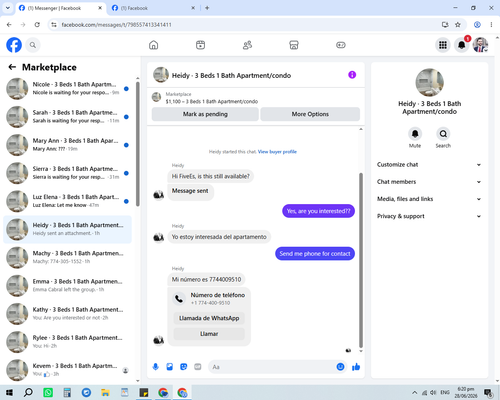Open the Marketplace store icon in top navigation

(294, 45)
